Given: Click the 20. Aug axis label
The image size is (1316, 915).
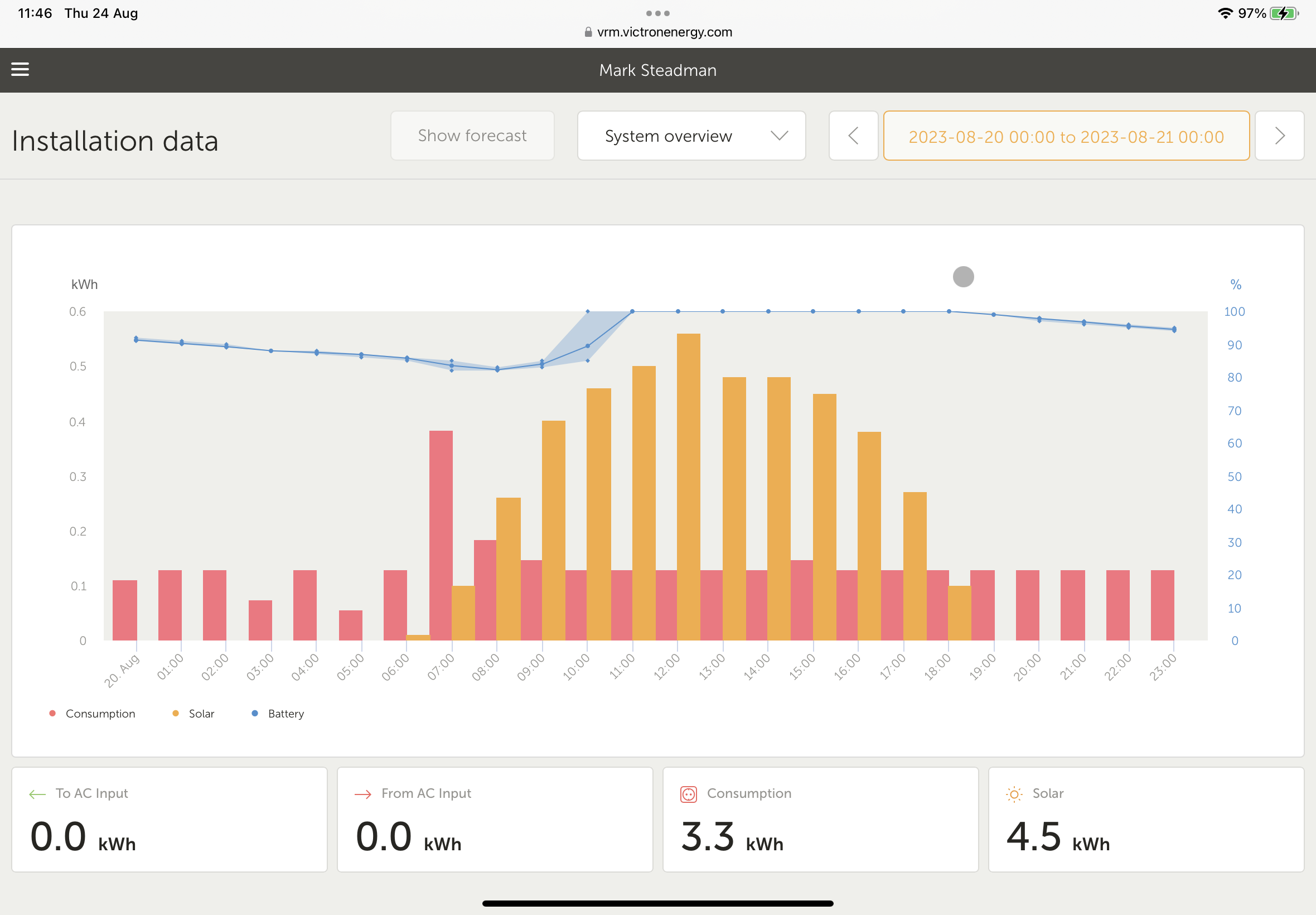Looking at the screenshot, I should (x=122, y=670).
